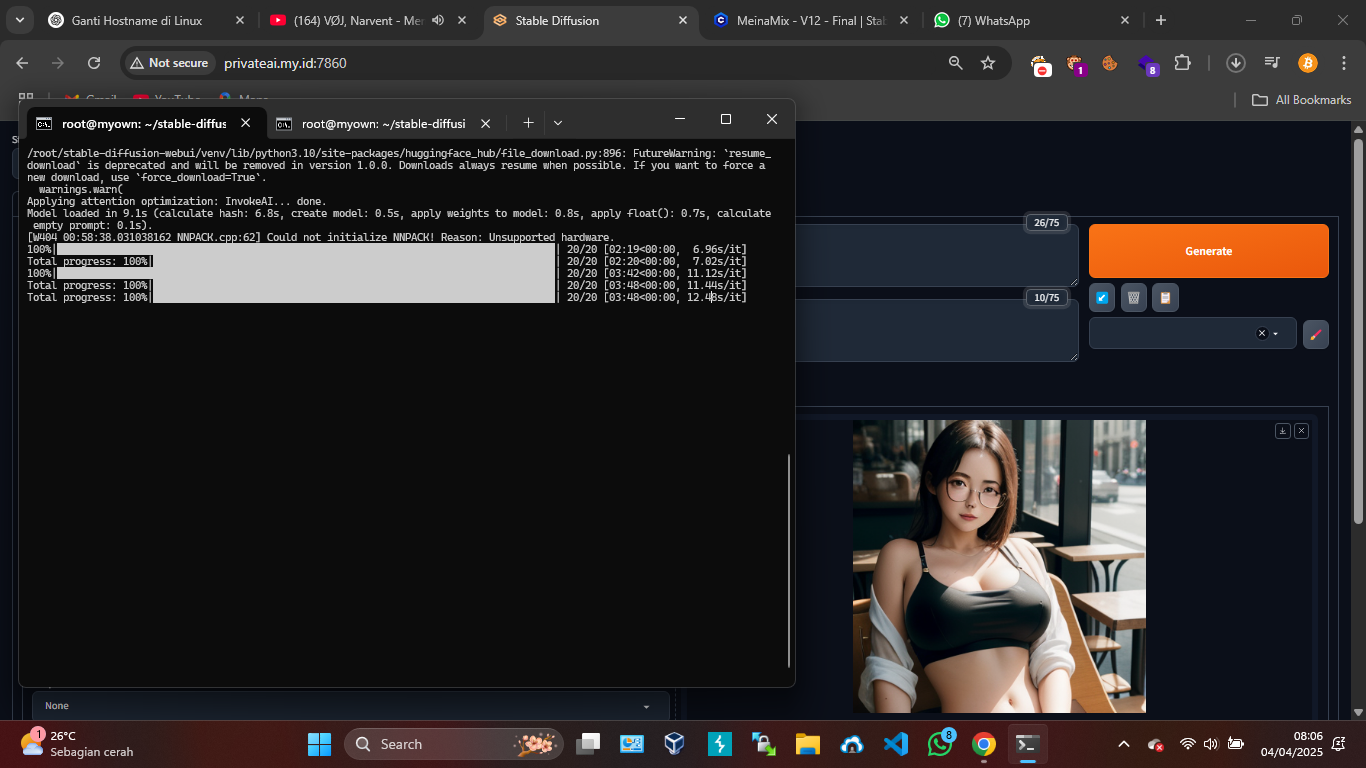Image resolution: width=1366 pixels, height=768 pixels.
Task: Show hidden system tray icons chevron
Action: pos(1124,744)
